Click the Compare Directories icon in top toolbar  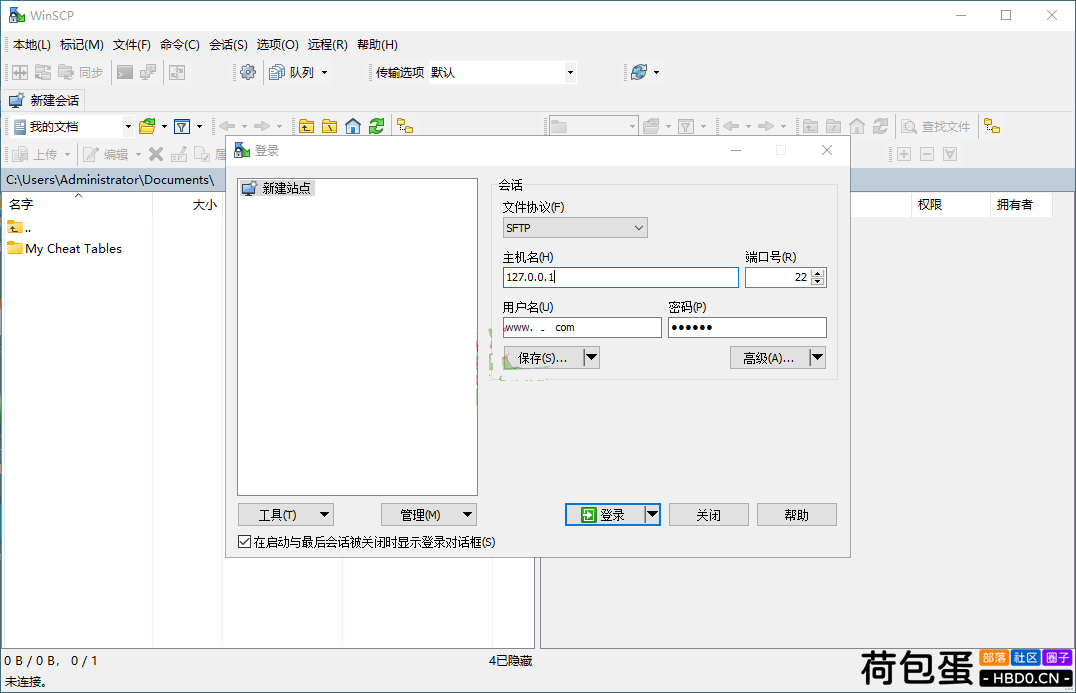(x=20, y=72)
